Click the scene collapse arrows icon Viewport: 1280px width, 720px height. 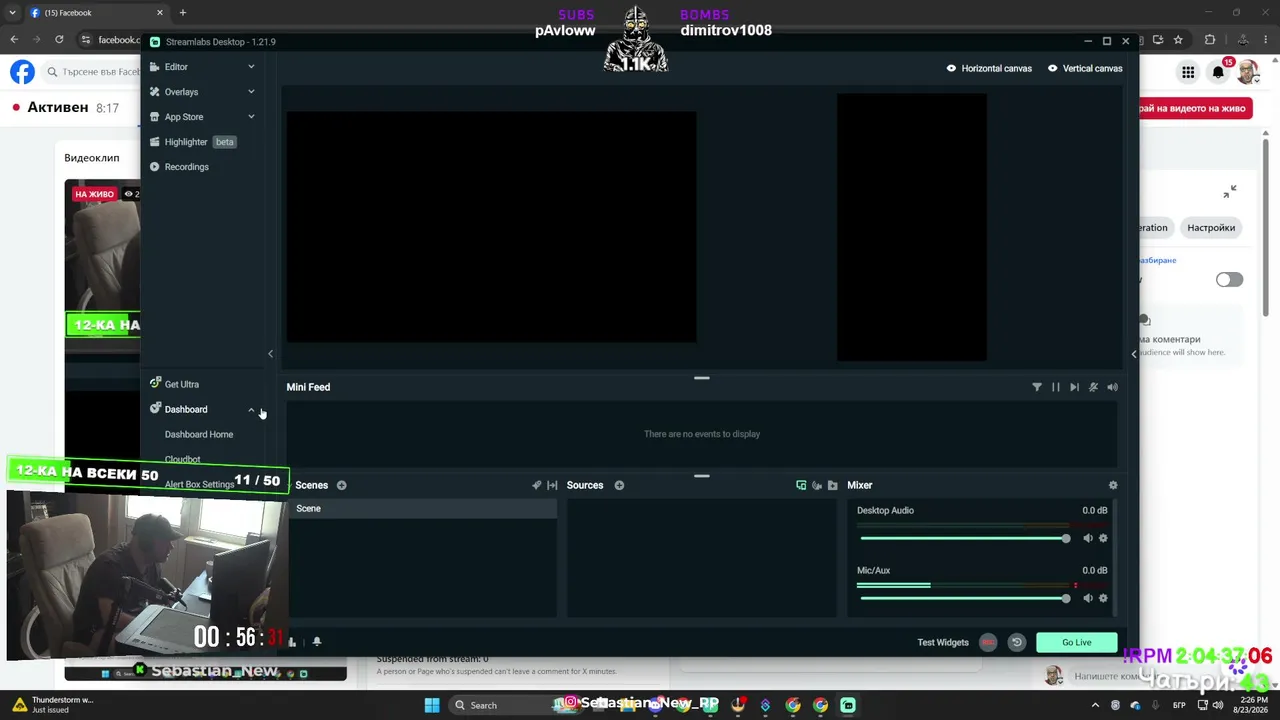[552, 485]
